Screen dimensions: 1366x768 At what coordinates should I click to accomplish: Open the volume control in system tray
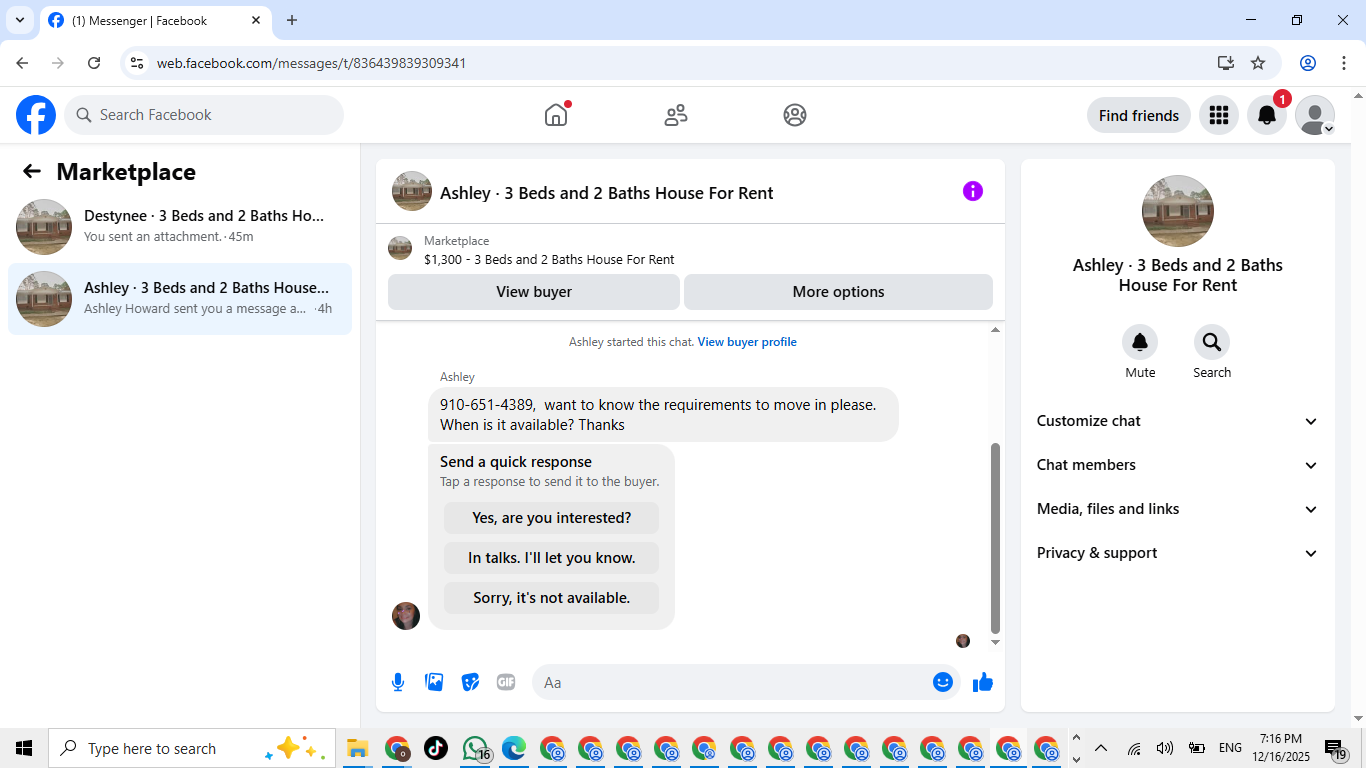(x=1164, y=748)
